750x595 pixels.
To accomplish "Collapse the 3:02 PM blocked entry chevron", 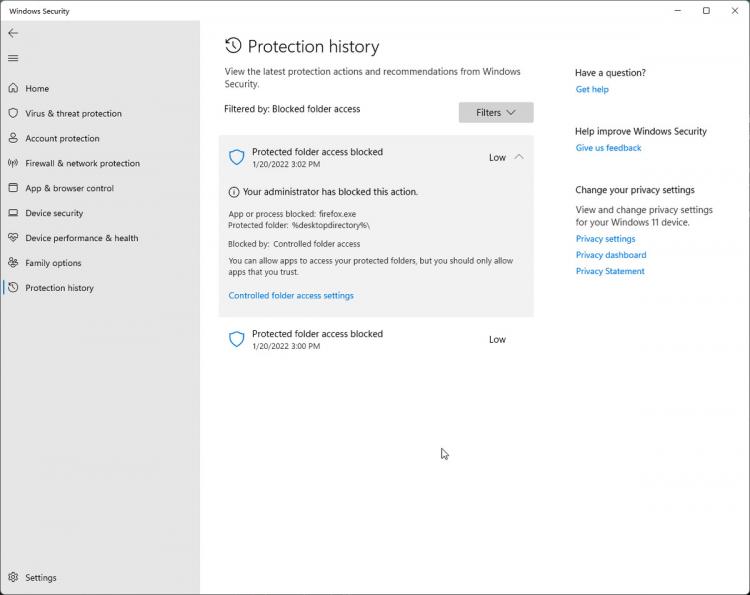I will point(519,157).
